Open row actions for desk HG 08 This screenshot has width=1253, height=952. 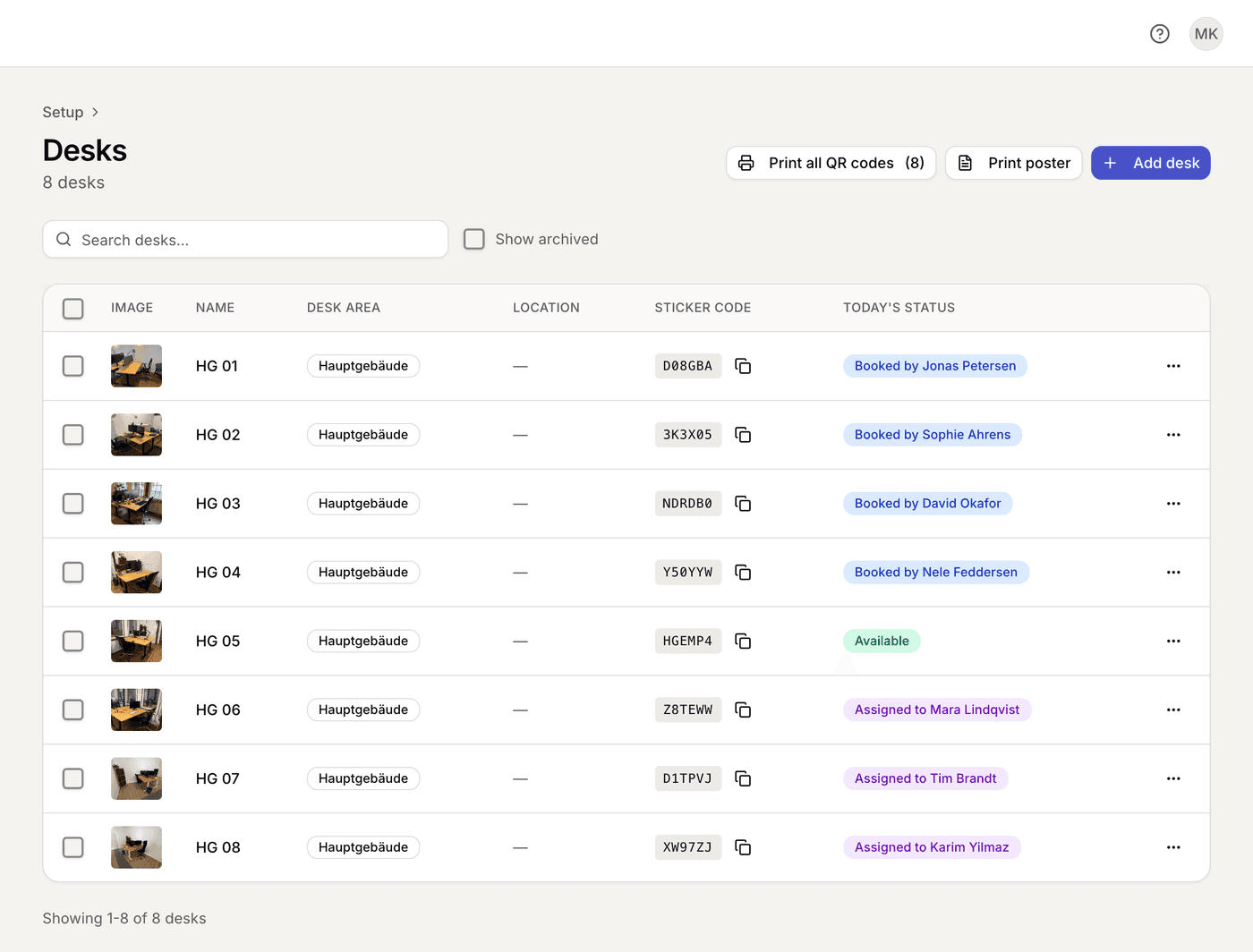point(1173,847)
